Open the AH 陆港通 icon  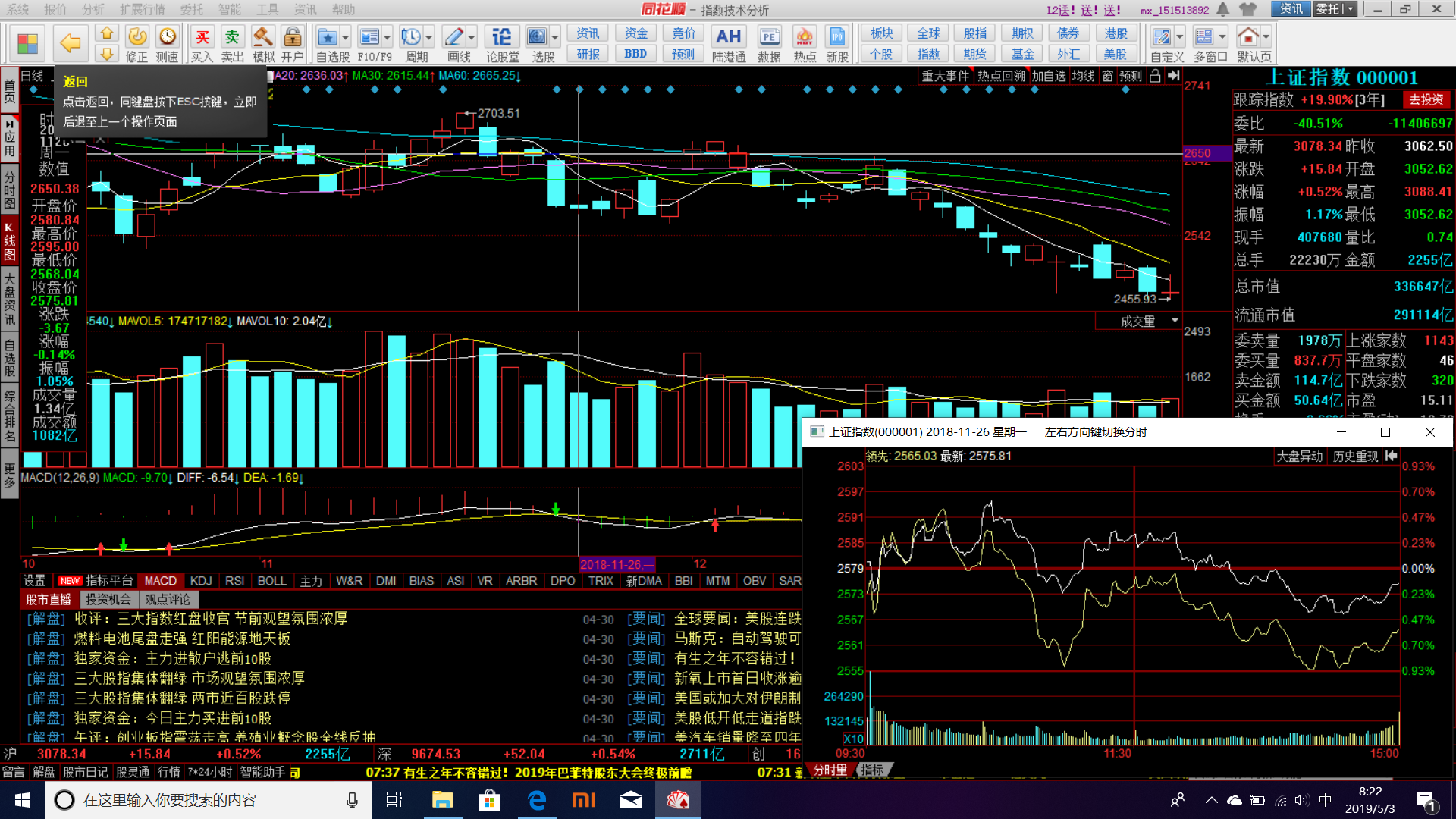tap(728, 37)
